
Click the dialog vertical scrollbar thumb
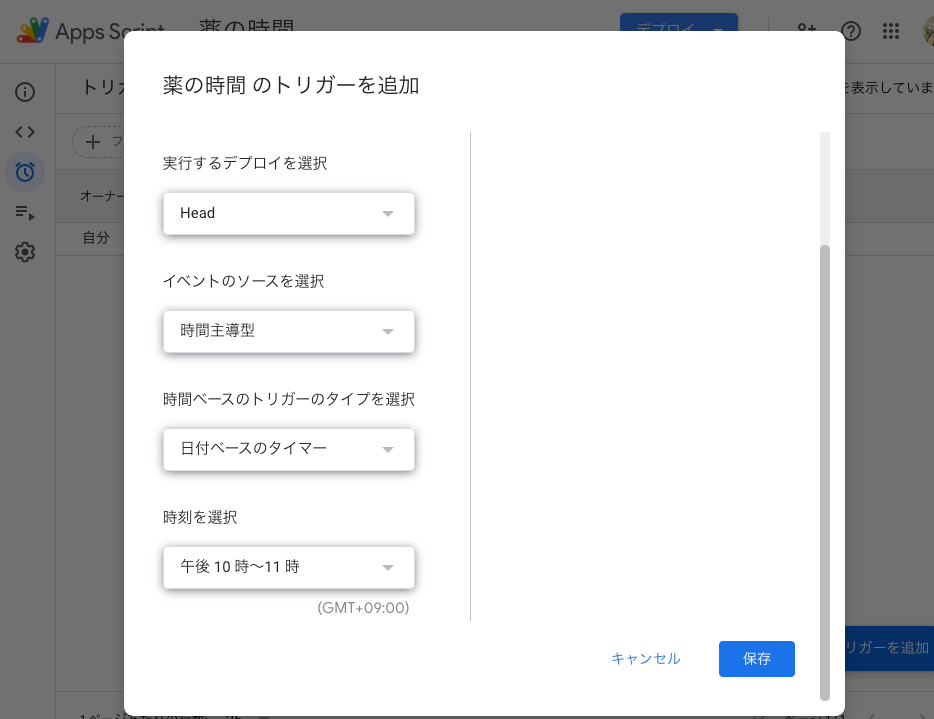click(x=825, y=472)
